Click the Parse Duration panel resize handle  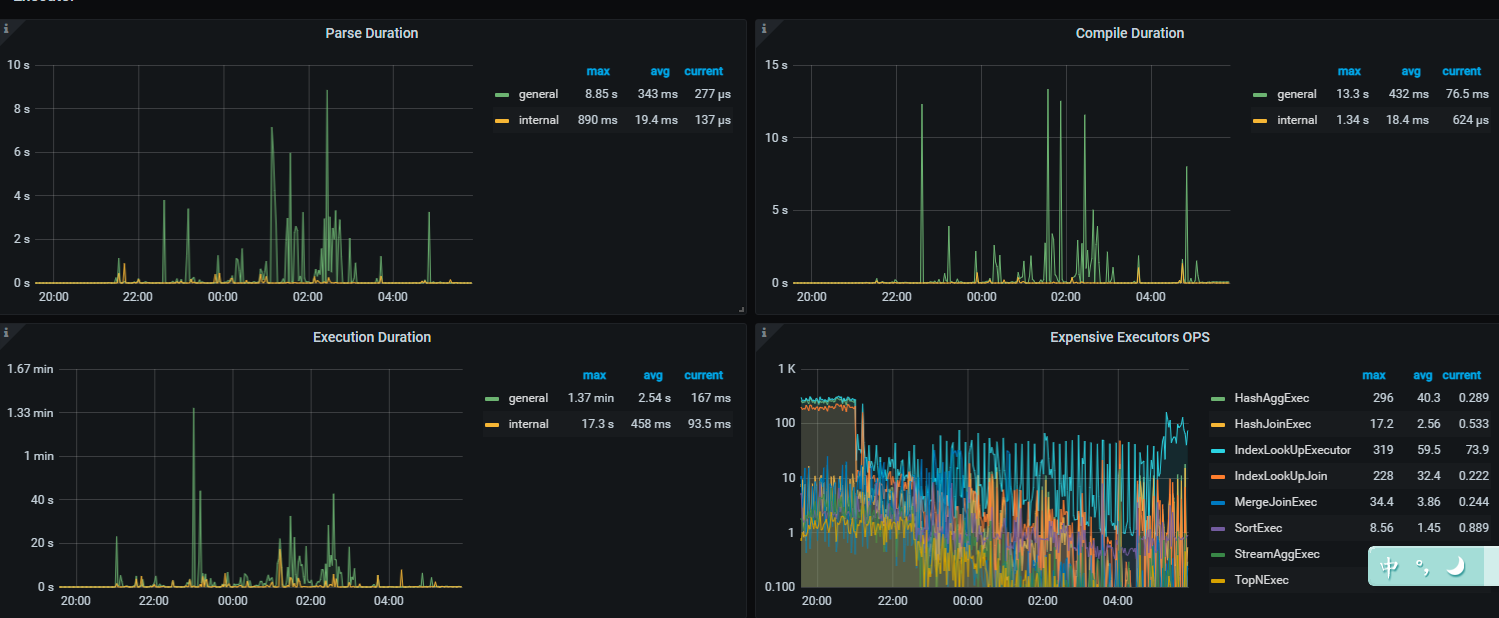click(741, 310)
